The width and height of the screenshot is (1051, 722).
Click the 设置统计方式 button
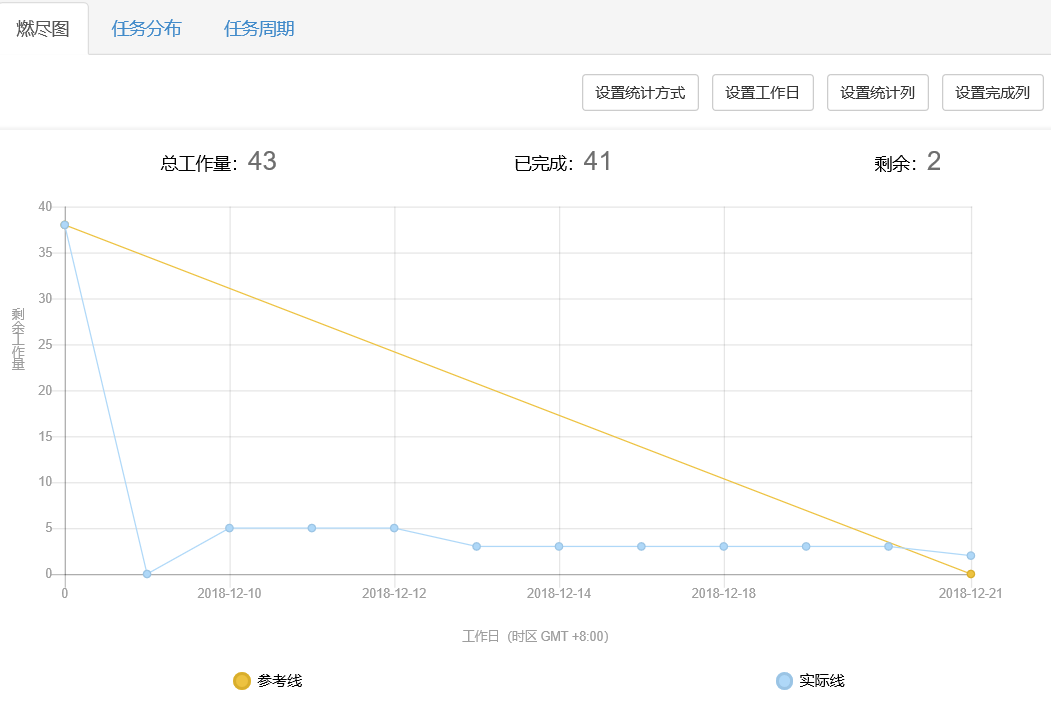[x=640, y=93]
